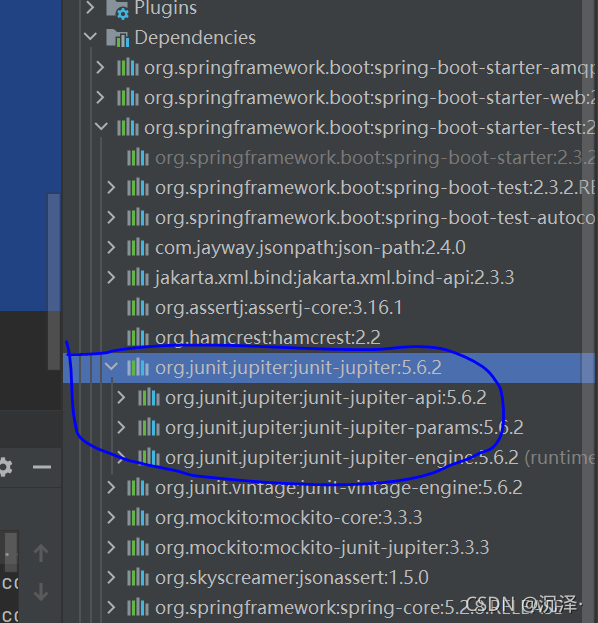Viewport: 598px width, 623px height.
Task: Select junit-vintage-engine:5.6.2 entry
Action: (339, 488)
